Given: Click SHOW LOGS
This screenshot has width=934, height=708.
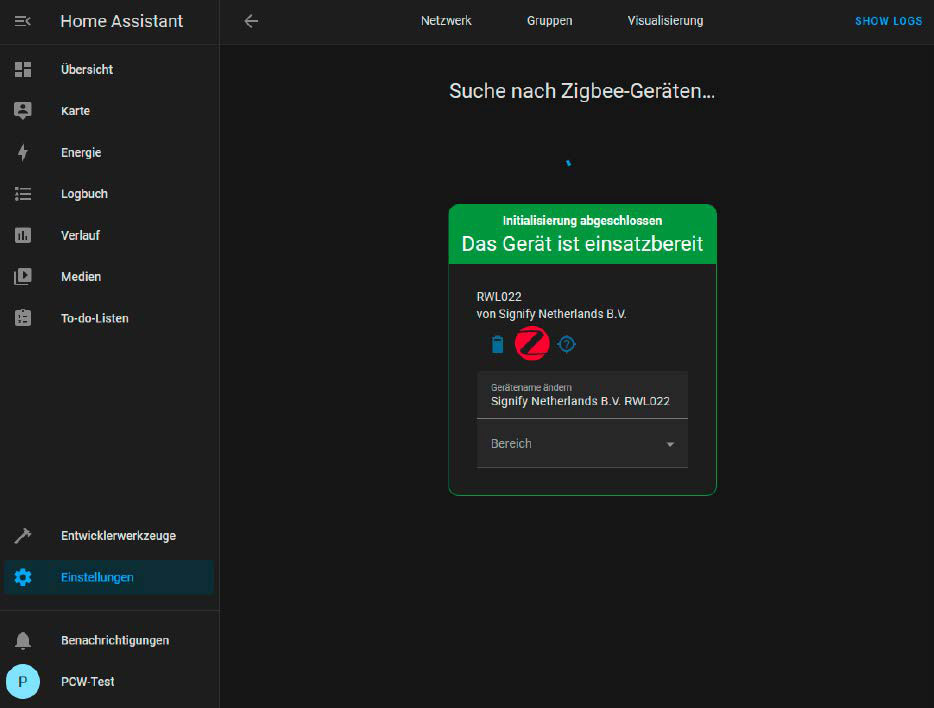Looking at the screenshot, I should [x=888, y=20].
